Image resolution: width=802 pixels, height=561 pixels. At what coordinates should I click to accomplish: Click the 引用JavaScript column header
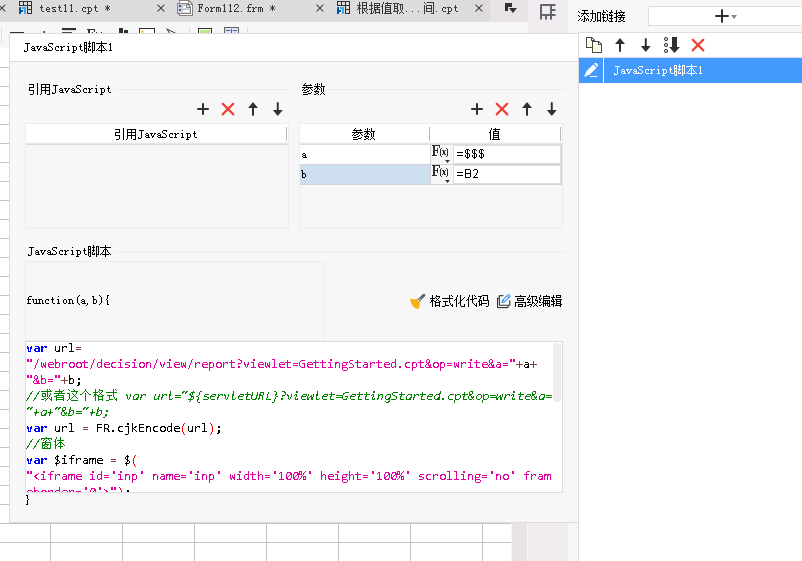point(156,134)
